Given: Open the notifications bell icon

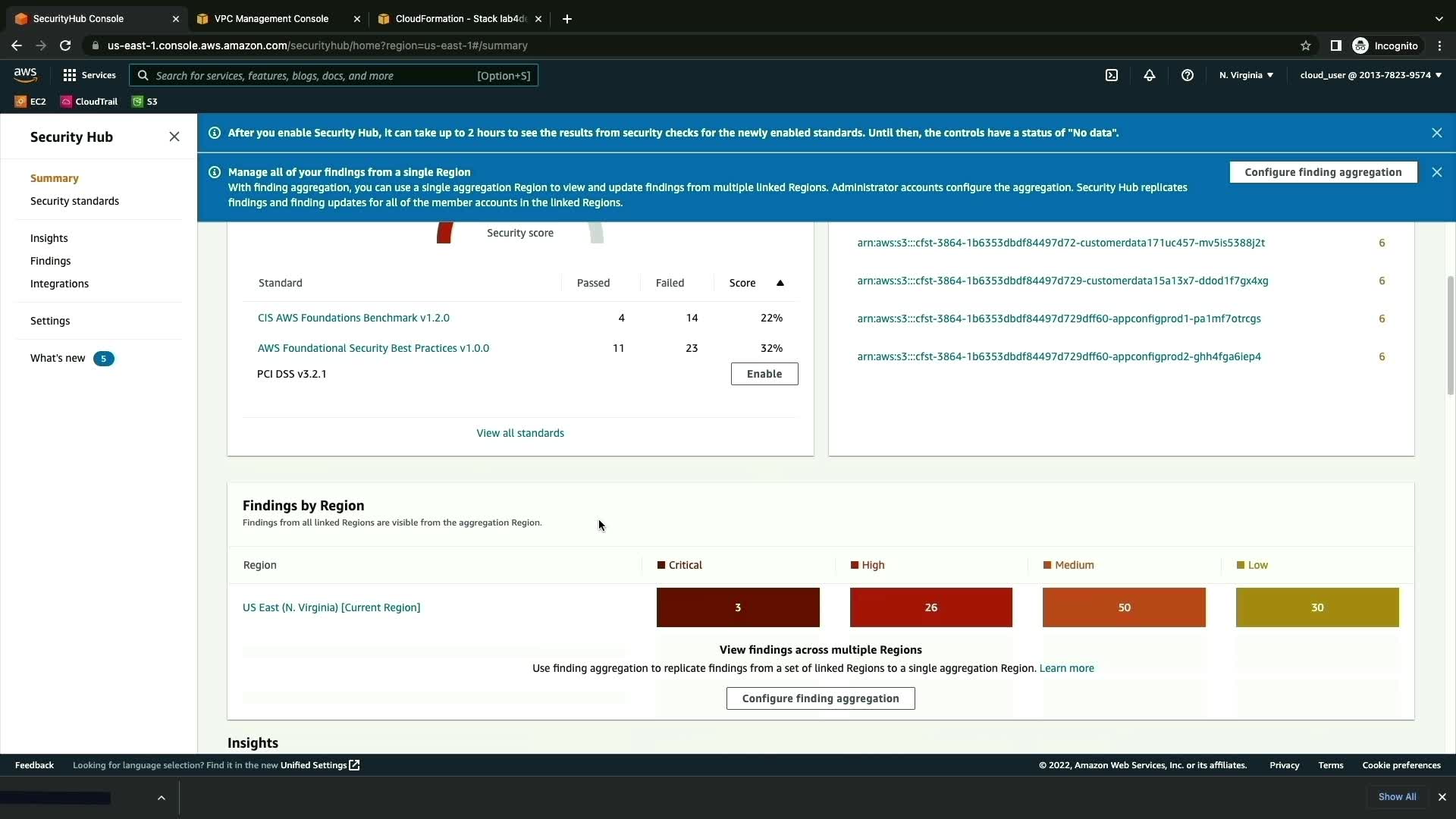Looking at the screenshot, I should coord(1150,75).
